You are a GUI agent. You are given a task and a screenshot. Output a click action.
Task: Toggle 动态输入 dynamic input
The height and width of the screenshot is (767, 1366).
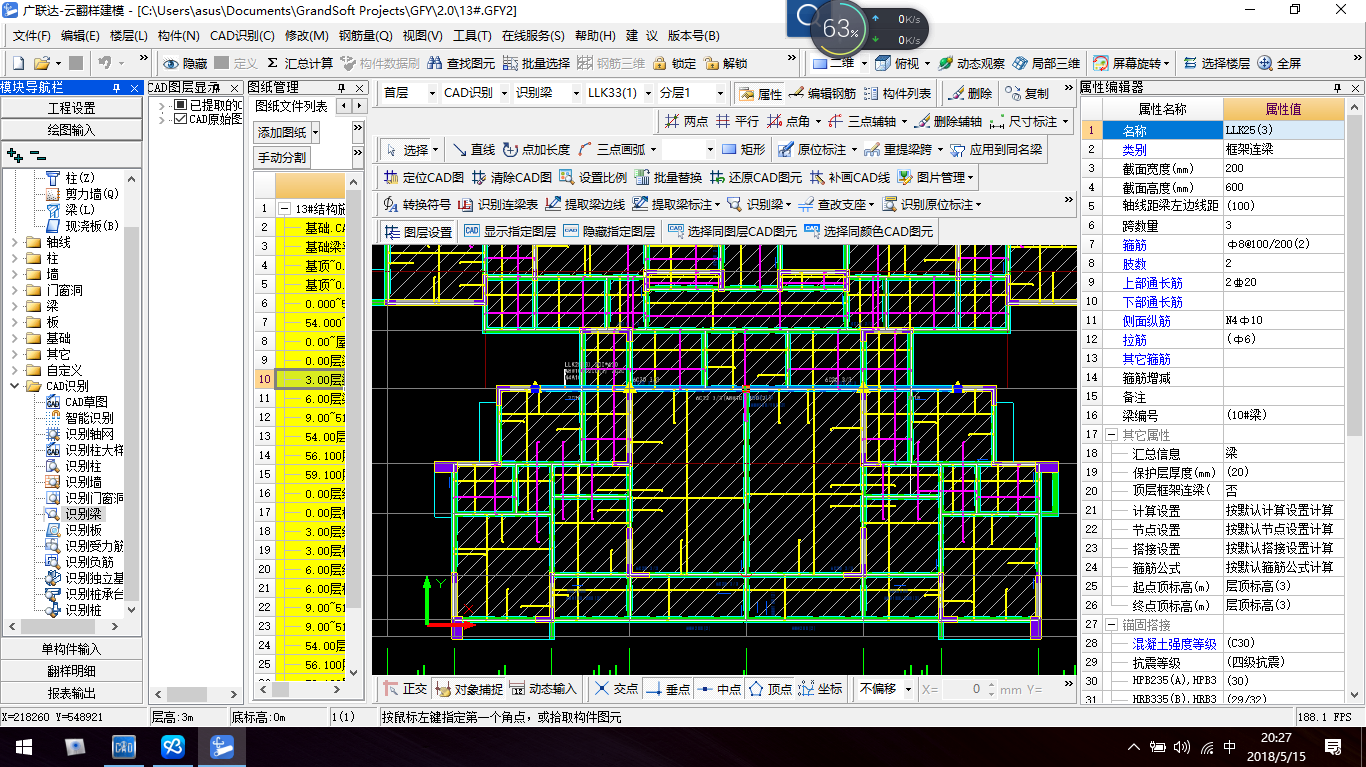(x=543, y=689)
